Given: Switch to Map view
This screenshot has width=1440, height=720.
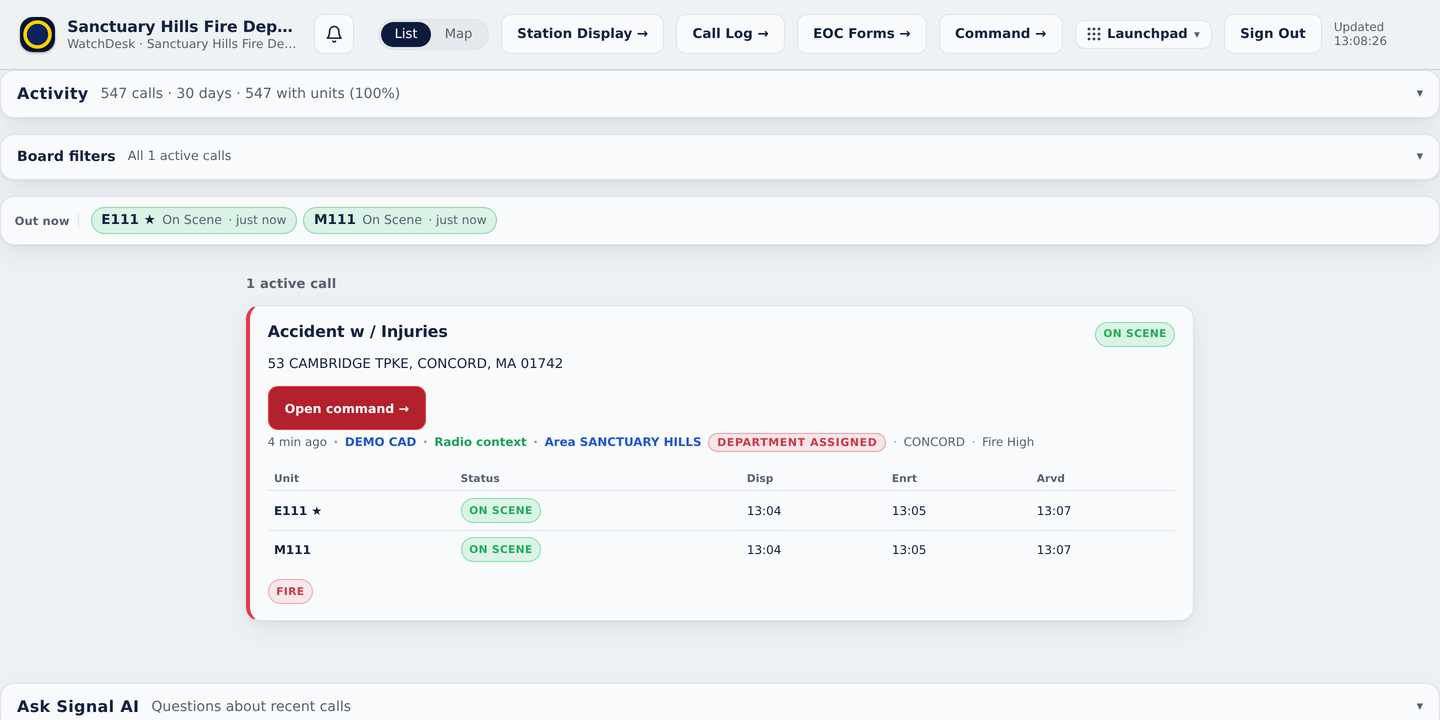Looking at the screenshot, I should click(x=458, y=34).
